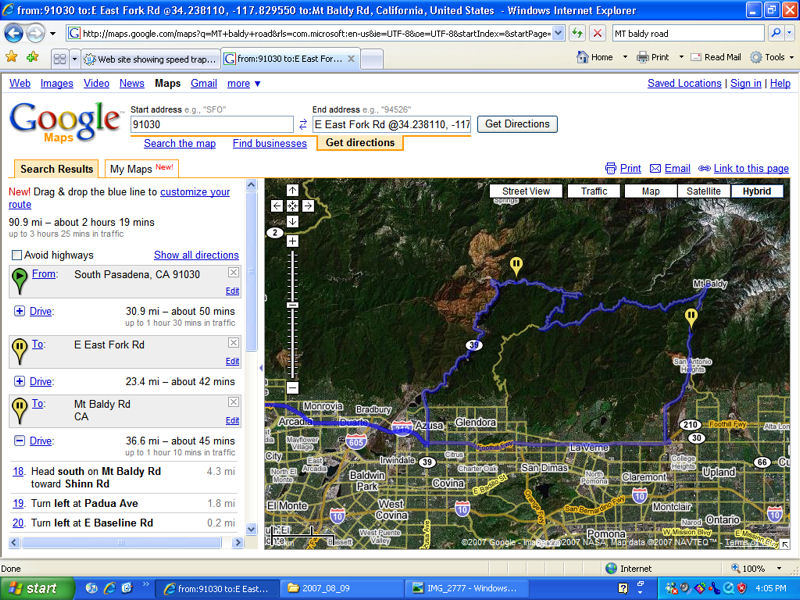Click the browser Back arrow button
The height and width of the screenshot is (600, 800).
click(x=14, y=34)
